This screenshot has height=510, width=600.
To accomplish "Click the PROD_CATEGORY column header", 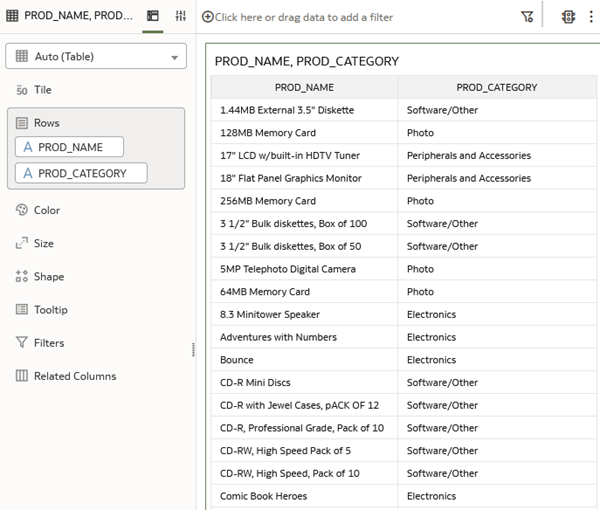I will 497,87.
